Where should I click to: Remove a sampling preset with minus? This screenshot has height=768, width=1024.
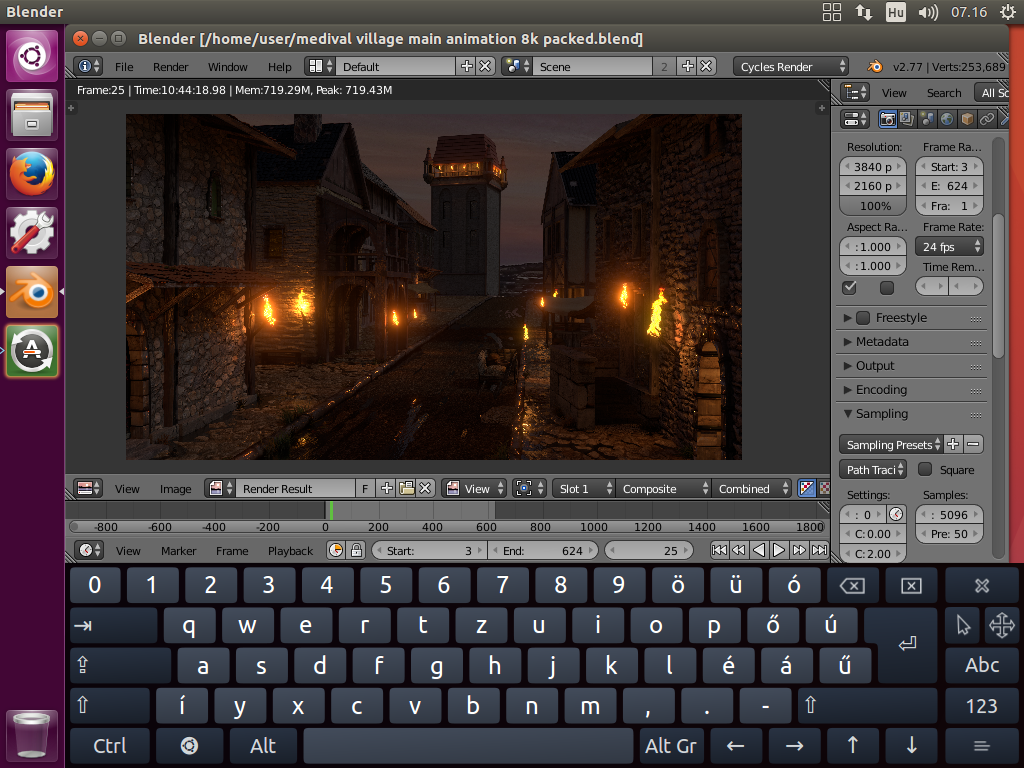click(973, 445)
